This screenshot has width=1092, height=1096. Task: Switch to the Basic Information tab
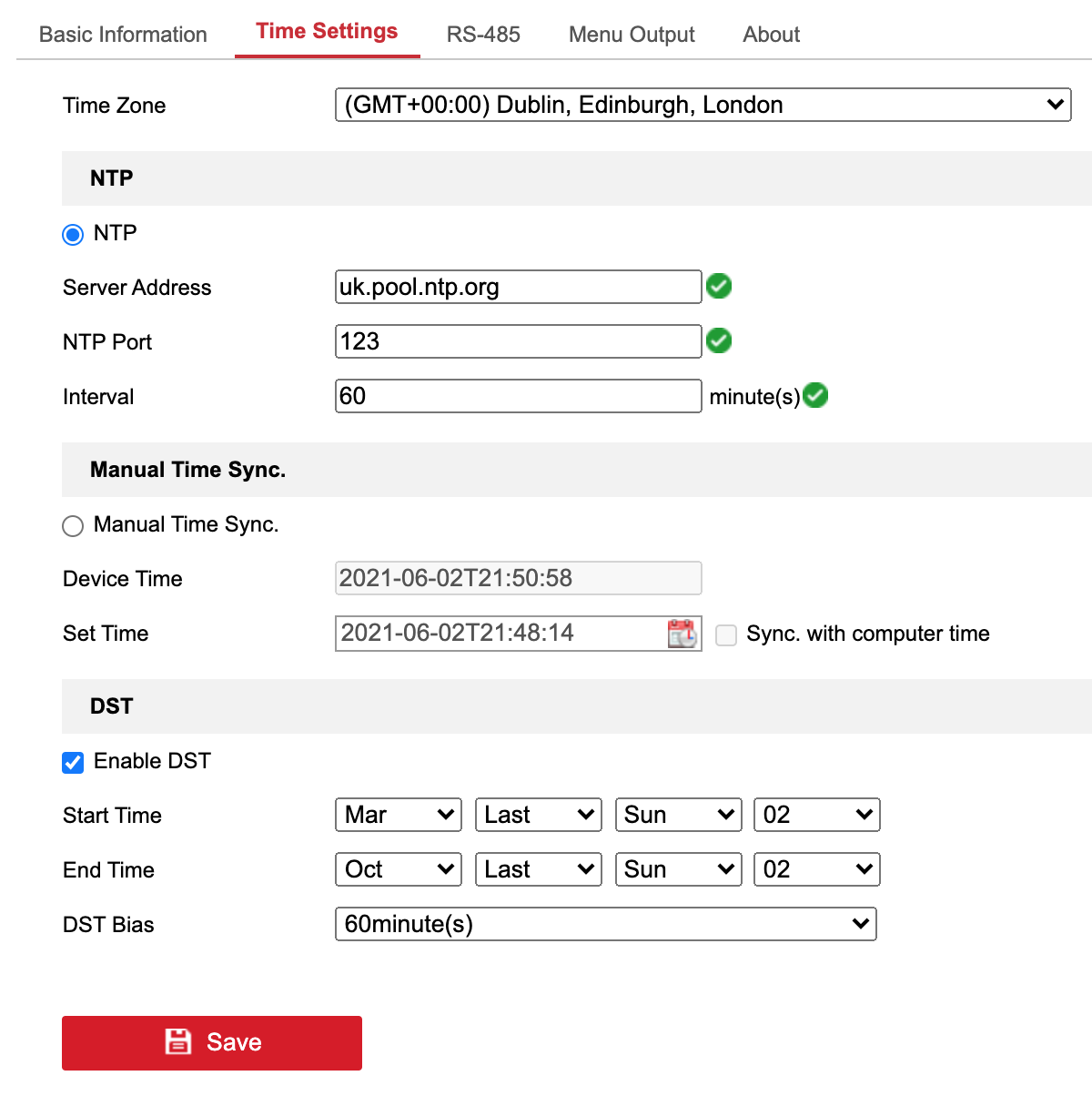[123, 35]
